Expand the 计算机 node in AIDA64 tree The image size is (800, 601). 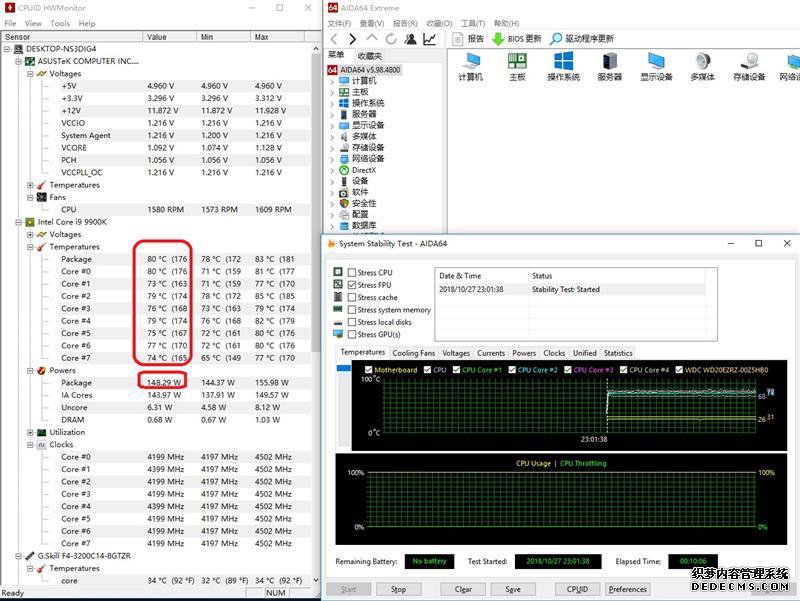click(332, 81)
